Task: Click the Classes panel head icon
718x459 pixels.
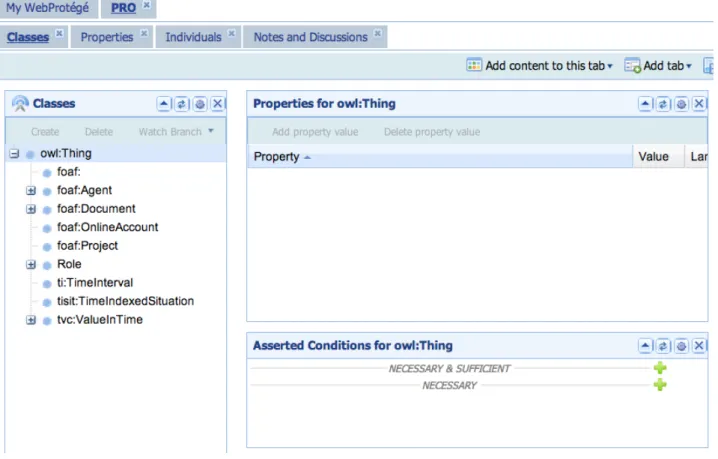Action: [20, 104]
